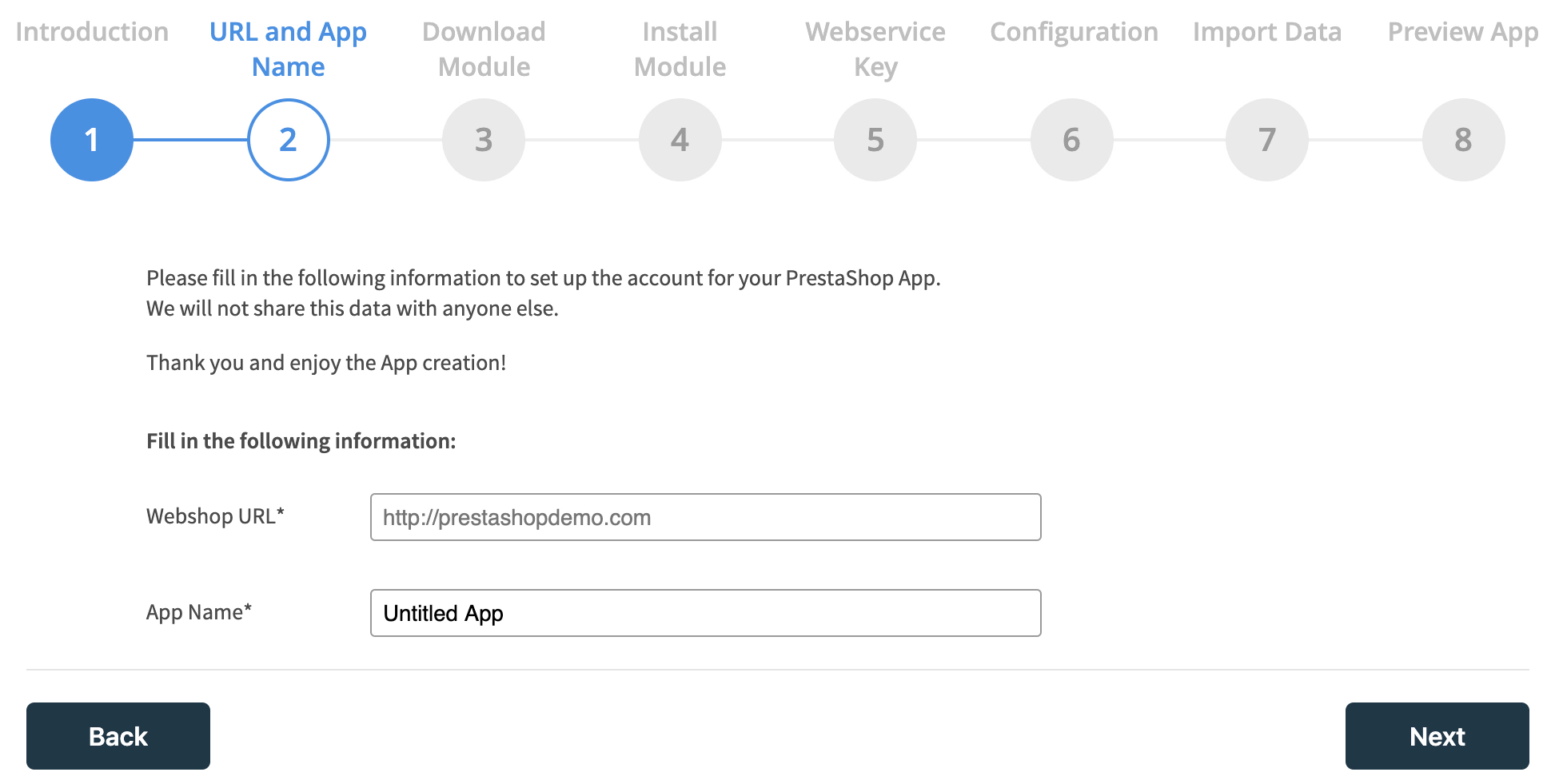Click the Webshop URL input field
The height and width of the screenshot is (784, 1555).
(x=705, y=517)
